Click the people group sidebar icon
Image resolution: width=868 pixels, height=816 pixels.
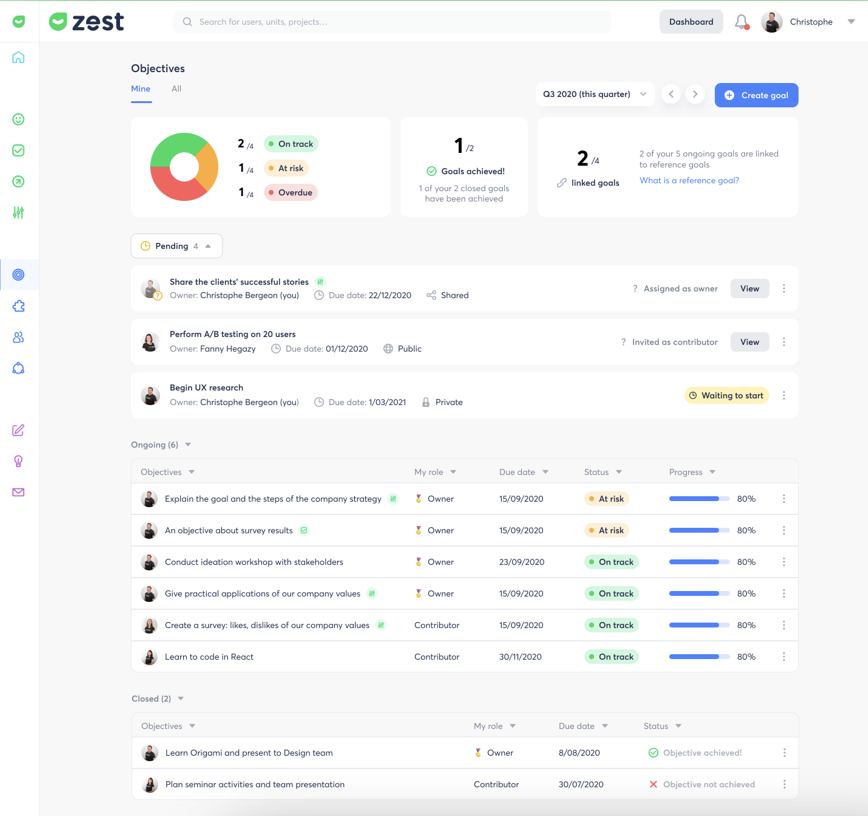(18, 338)
